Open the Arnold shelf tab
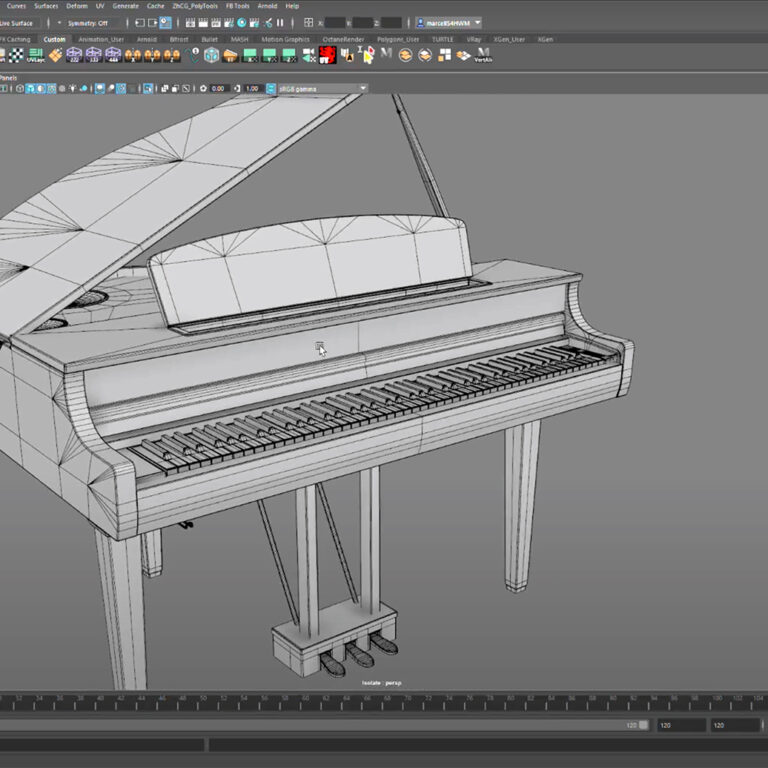The width and height of the screenshot is (768, 768). [146, 39]
